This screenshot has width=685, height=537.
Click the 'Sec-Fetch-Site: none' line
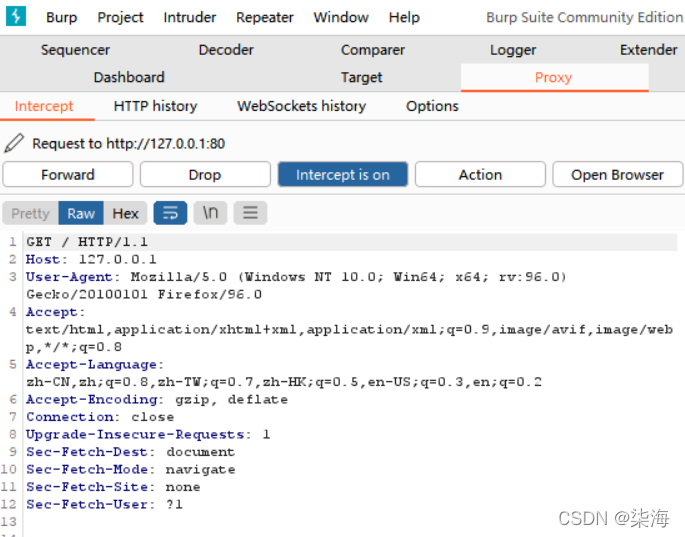[x=113, y=486]
